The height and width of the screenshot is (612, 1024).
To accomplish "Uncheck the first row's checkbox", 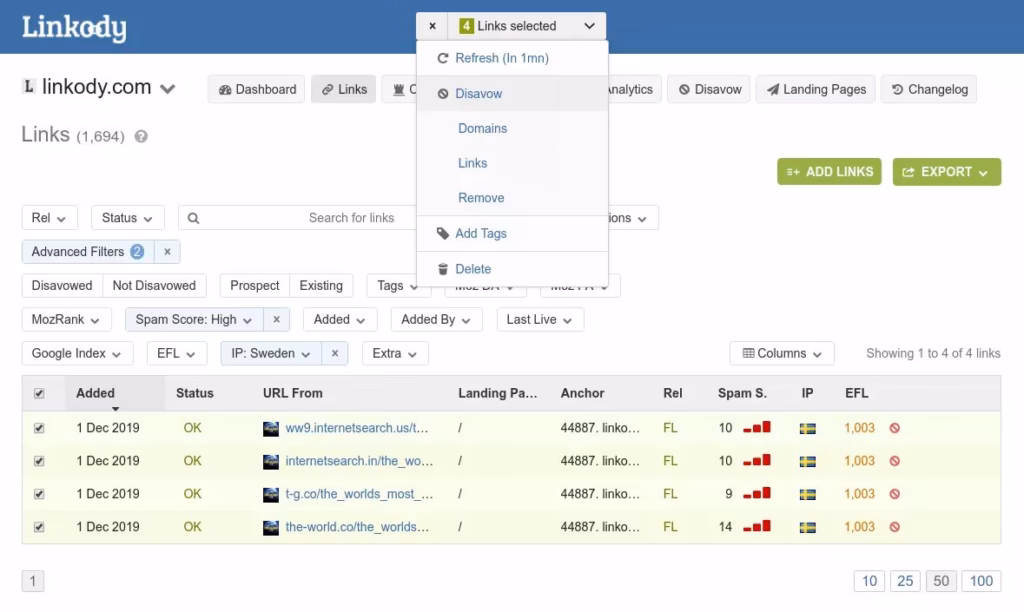I will [38, 427].
